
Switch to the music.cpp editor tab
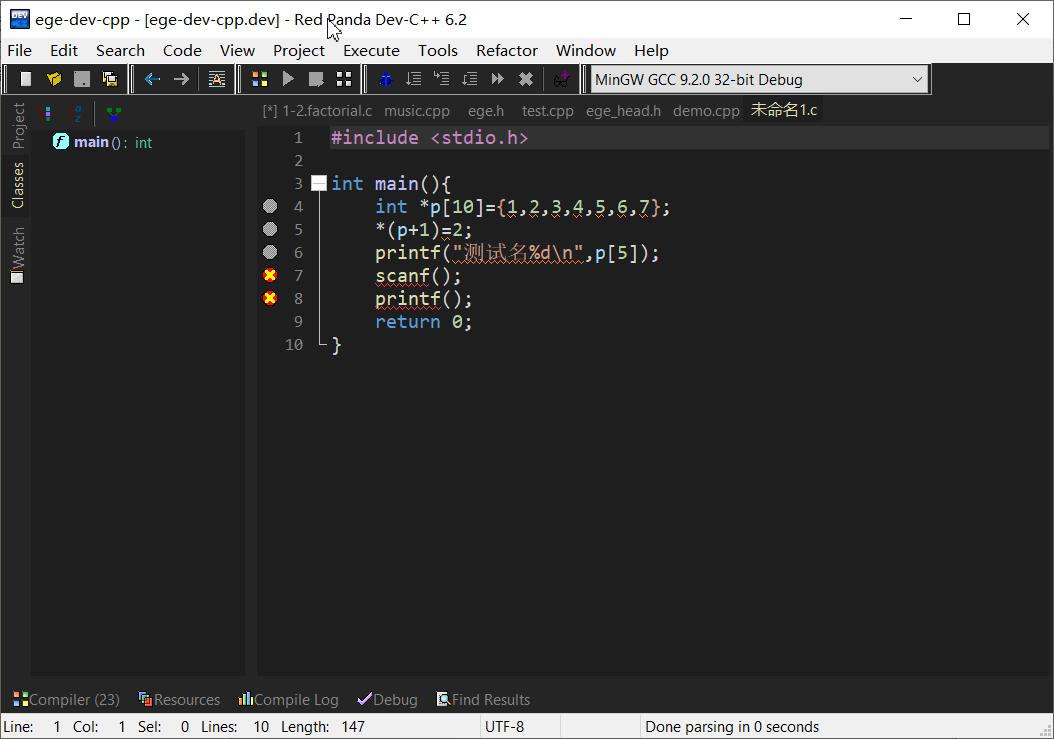417,110
